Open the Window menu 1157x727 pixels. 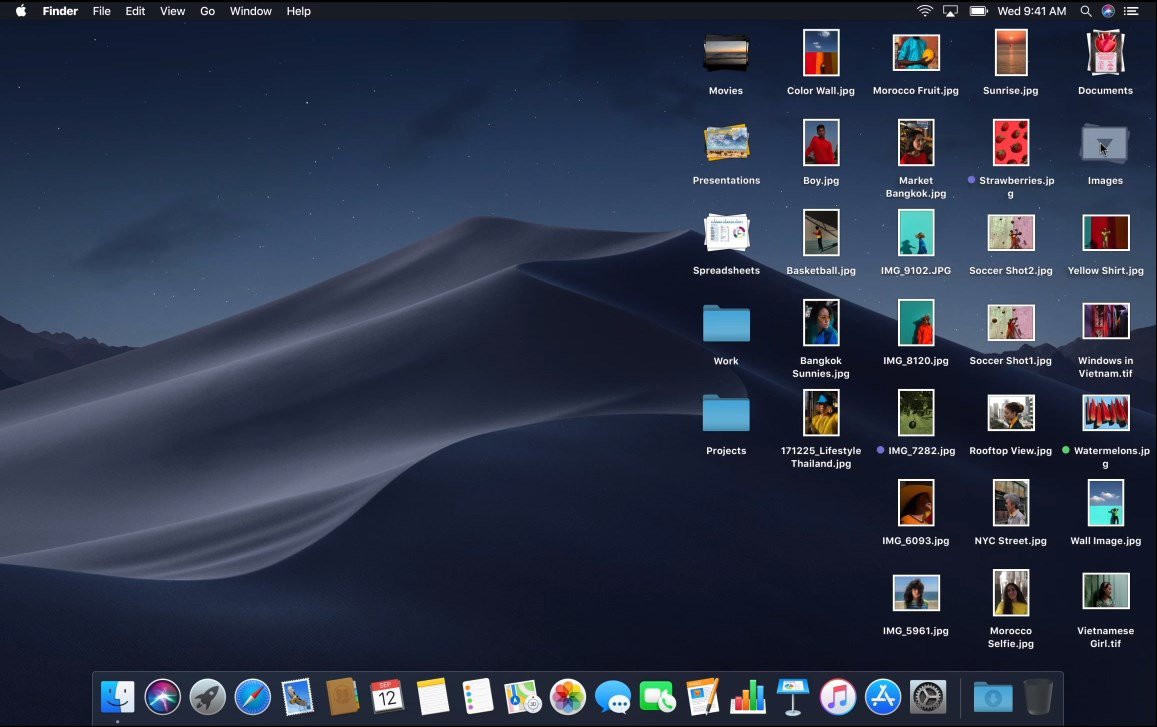pos(250,11)
